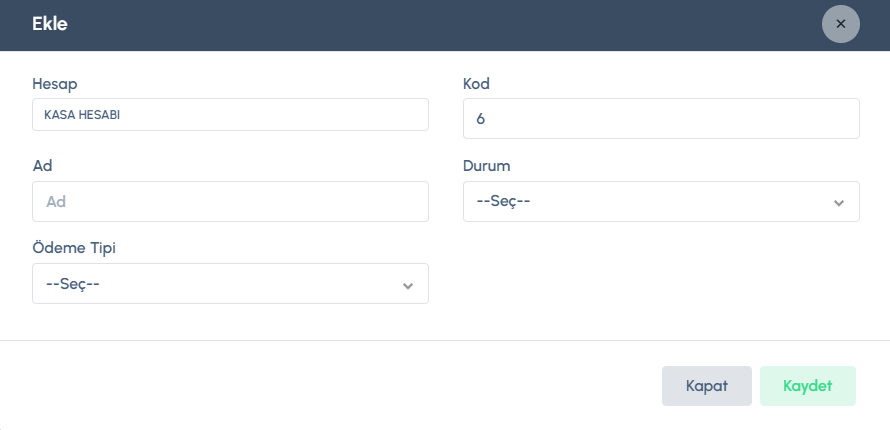Viewport: 890px width, 430px height.
Task: Click into the Ad text field
Action: click(230, 201)
